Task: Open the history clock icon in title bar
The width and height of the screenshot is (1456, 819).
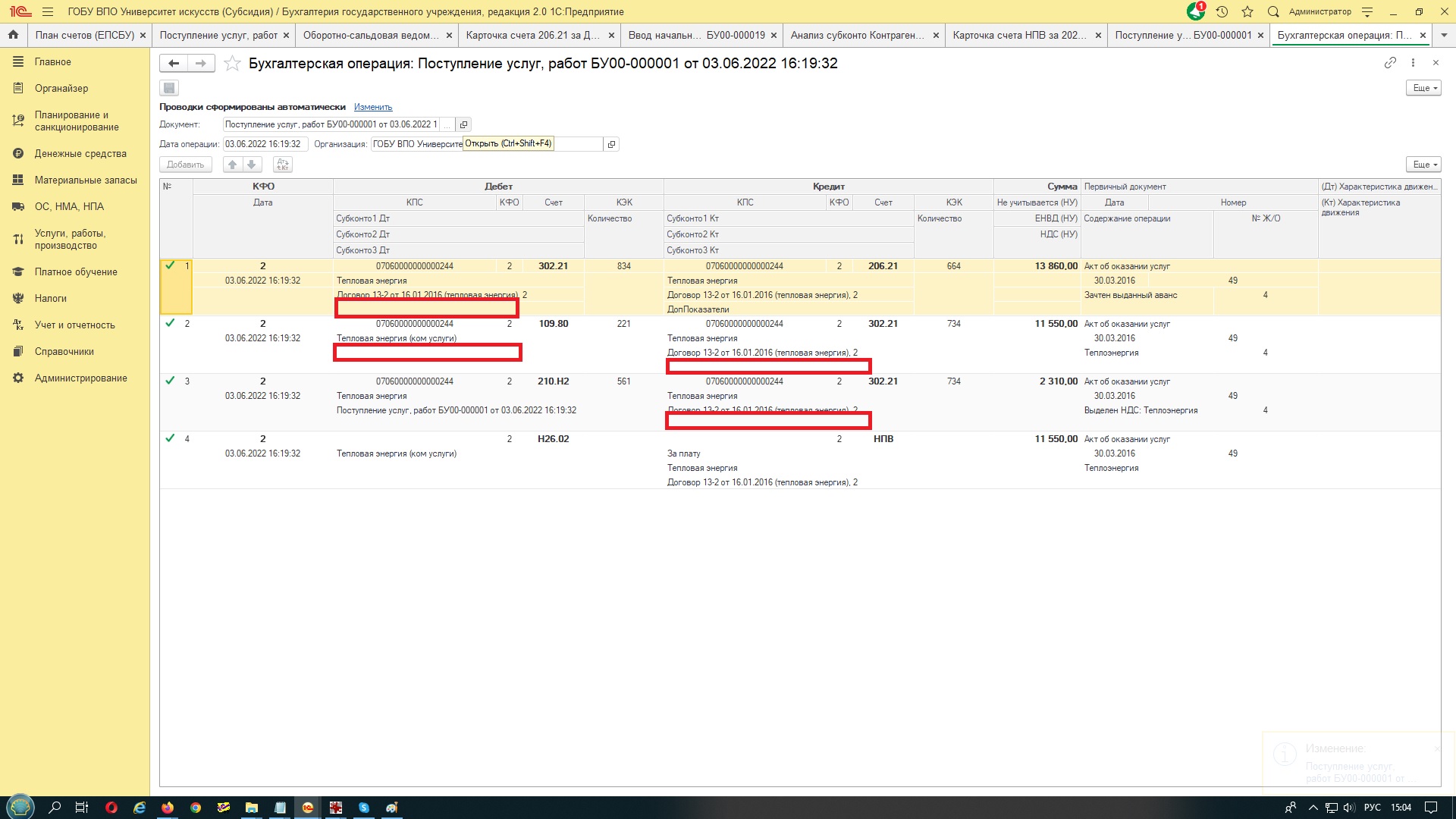Action: click(x=1222, y=12)
